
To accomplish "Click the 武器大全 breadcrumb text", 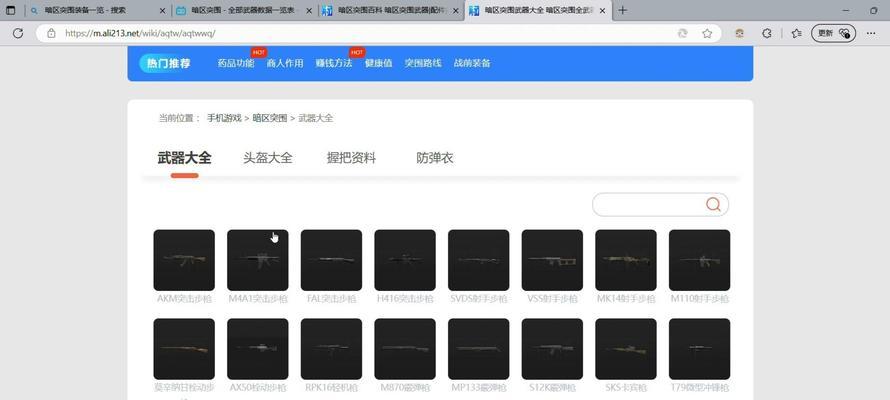I will click(x=316, y=118).
